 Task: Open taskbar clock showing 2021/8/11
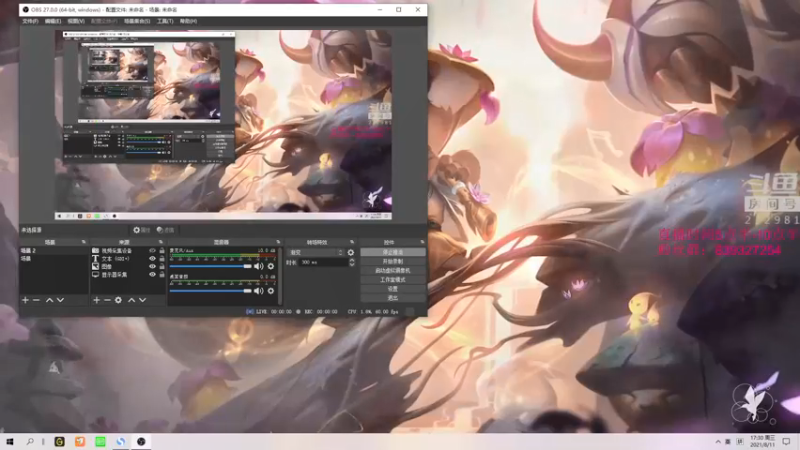763,441
